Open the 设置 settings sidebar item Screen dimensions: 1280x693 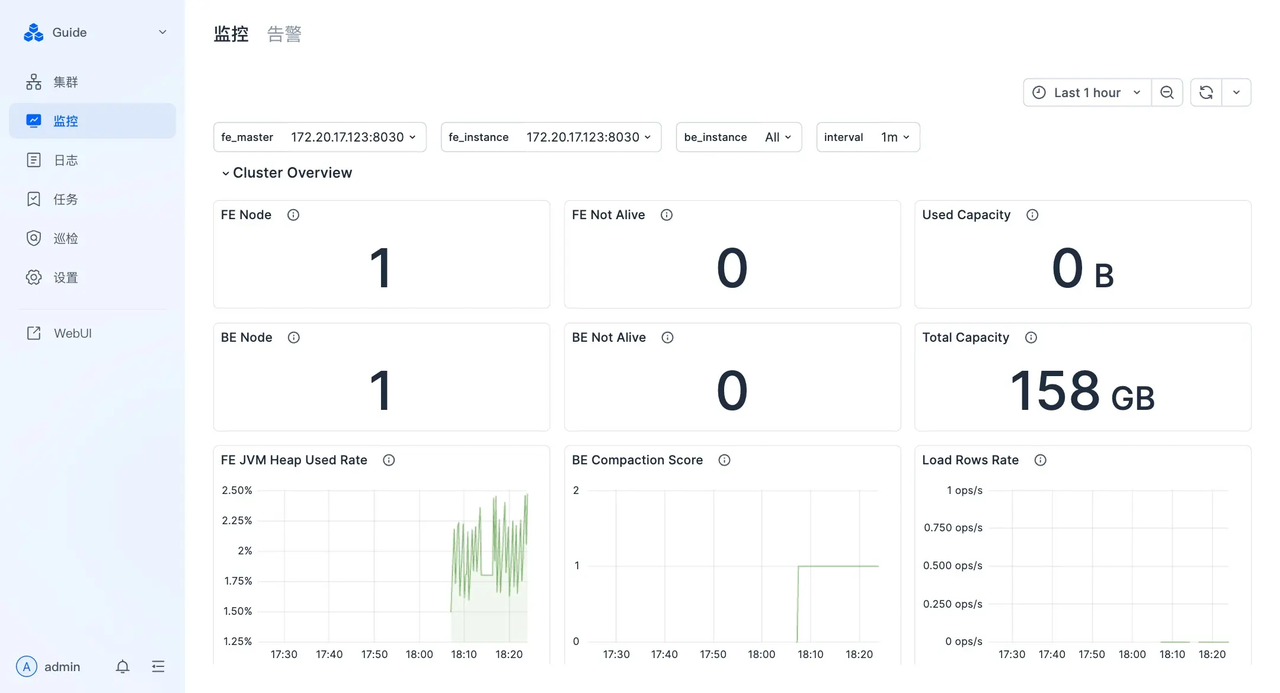(92, 277)
